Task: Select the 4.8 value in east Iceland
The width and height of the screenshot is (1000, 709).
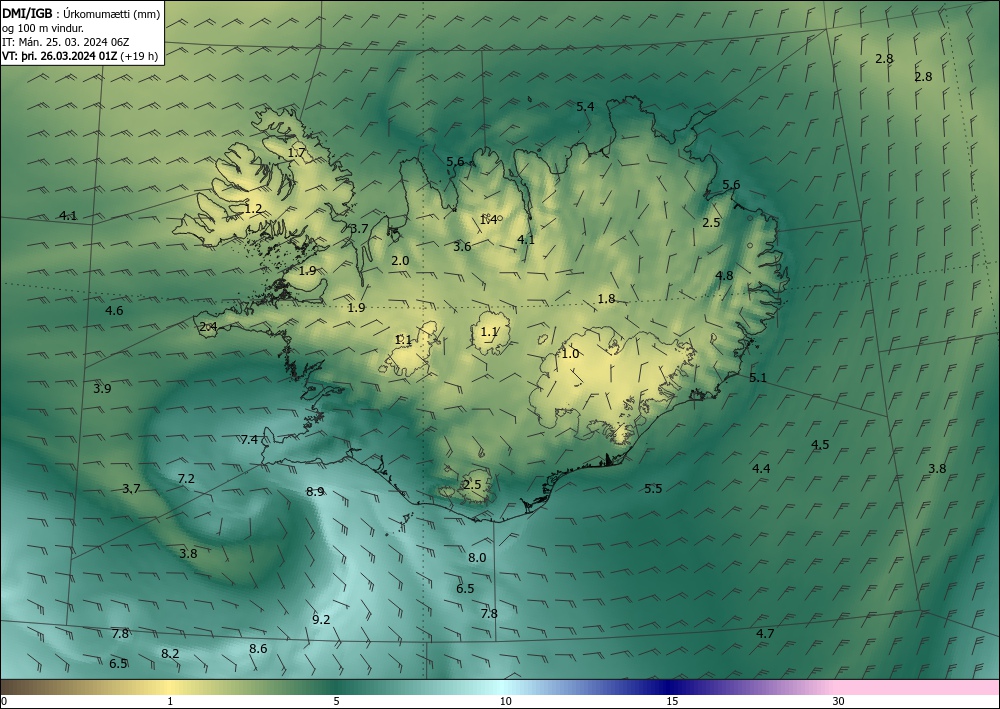Action: point(724,275)
